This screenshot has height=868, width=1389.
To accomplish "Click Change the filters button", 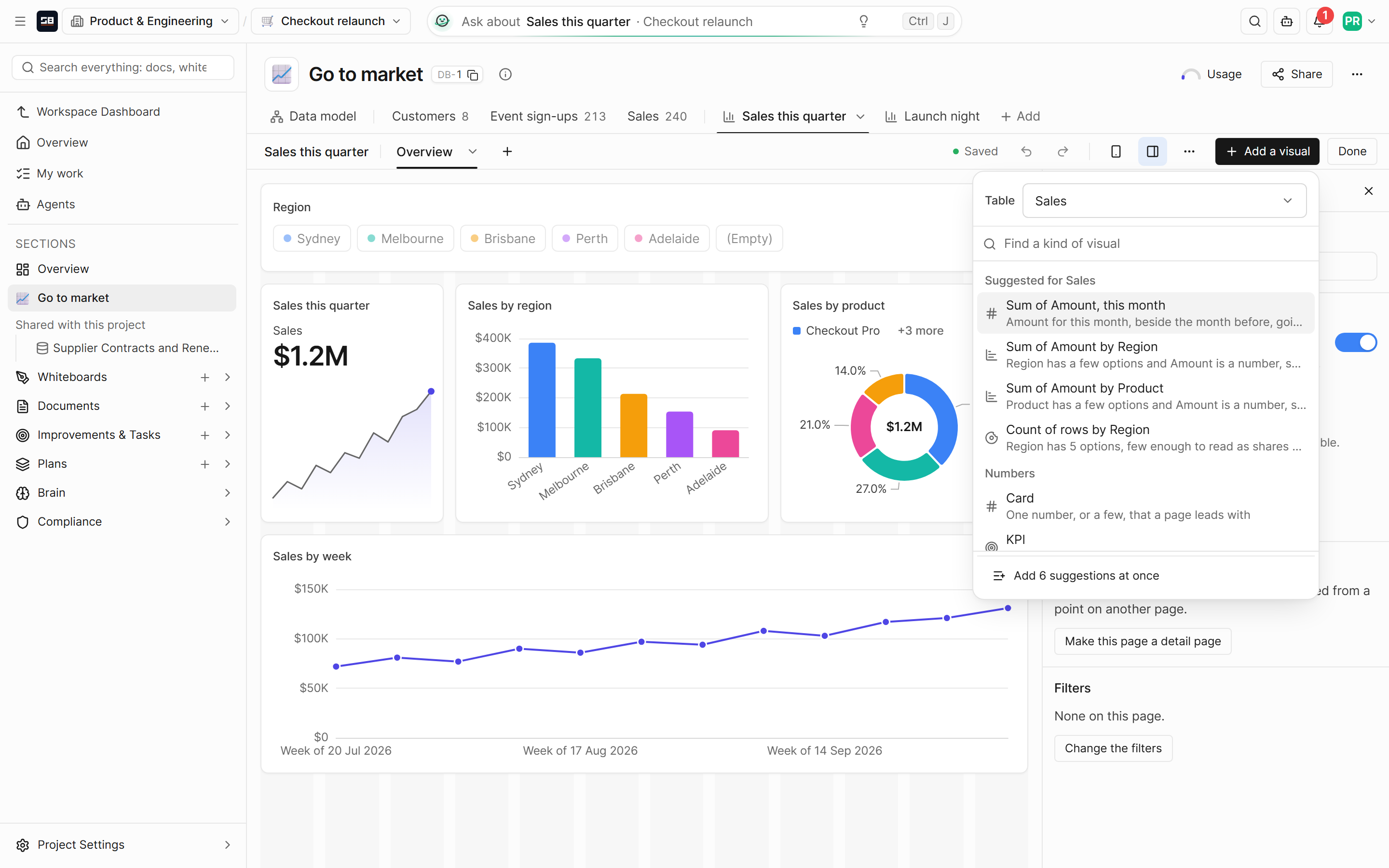I will point(1113,748).
